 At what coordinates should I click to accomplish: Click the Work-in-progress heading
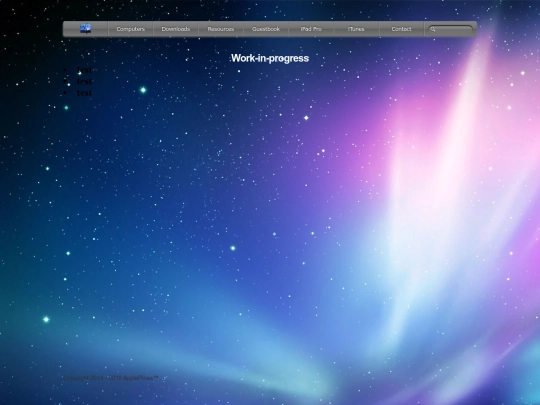click(270, 58)
